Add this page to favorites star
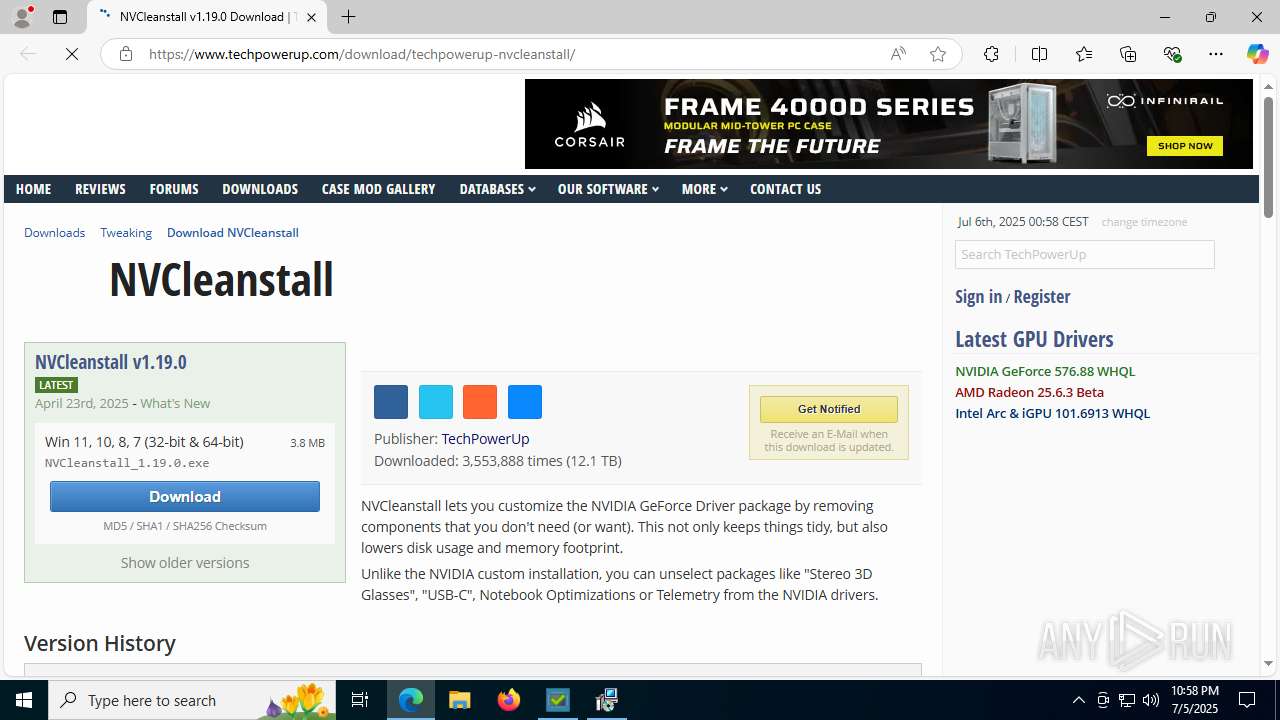 click(x=938, y=54)
